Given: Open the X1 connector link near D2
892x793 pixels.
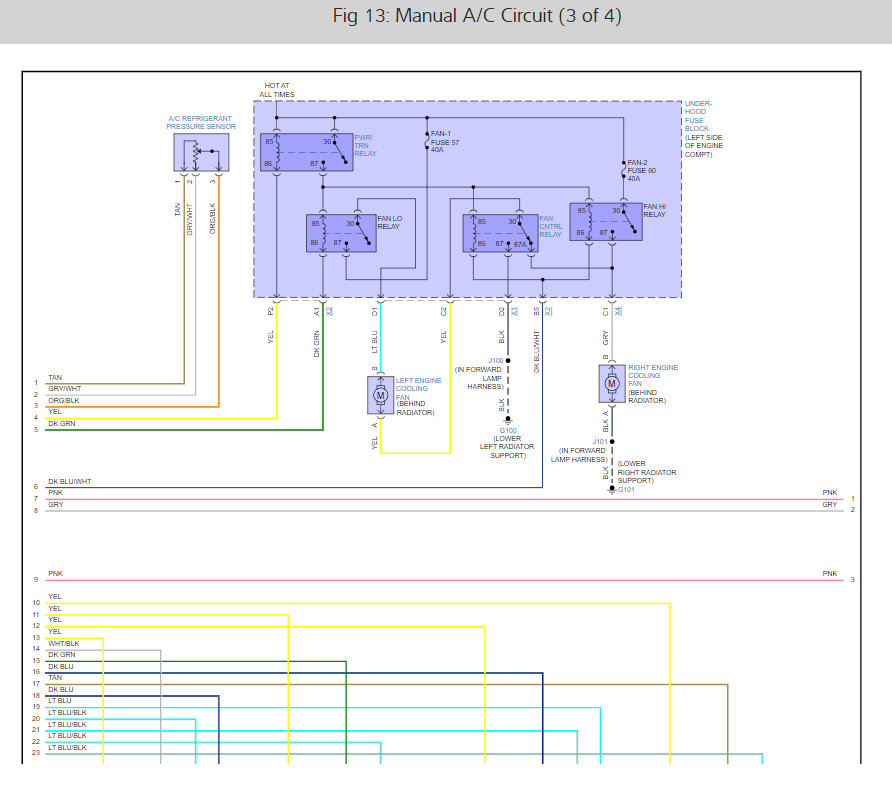Looking at the screenshot, I should pos(514,311).
